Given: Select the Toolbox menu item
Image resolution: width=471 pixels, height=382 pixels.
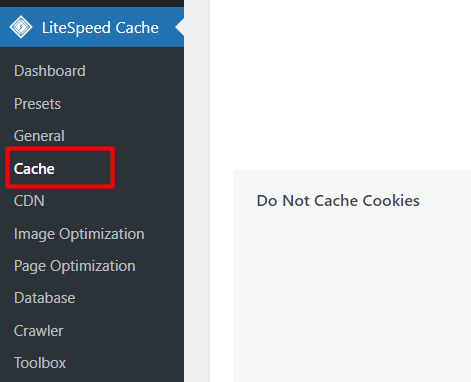Looking at the screenshot, I should (40, 363).
